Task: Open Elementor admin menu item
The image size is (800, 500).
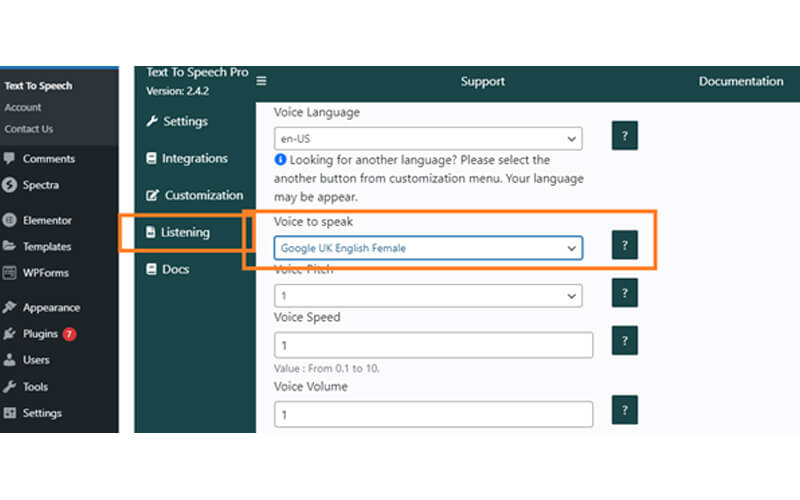Action: tap(47, 220)
